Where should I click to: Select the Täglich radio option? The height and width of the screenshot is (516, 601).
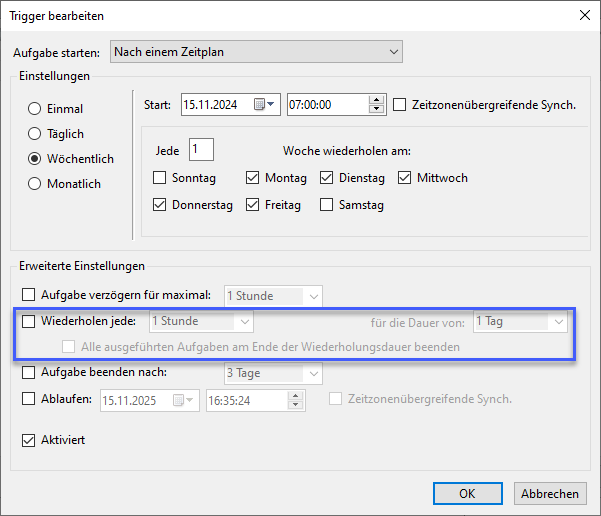pos(34,134)
